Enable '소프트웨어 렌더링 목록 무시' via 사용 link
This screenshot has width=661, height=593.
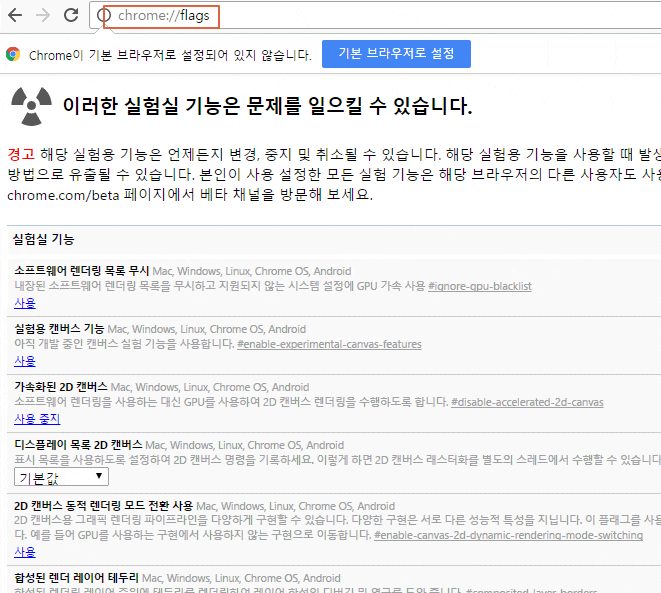25,303
